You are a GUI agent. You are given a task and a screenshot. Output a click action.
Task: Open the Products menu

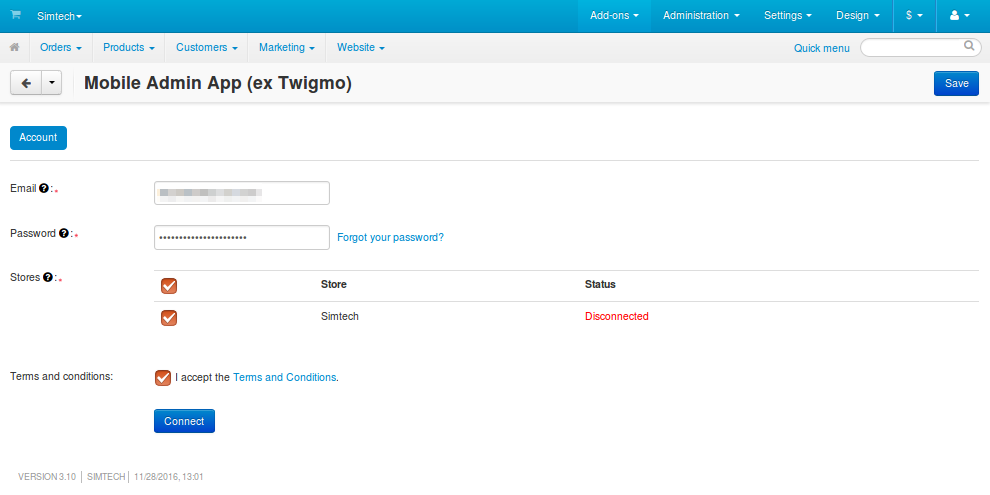pos(129,47)
